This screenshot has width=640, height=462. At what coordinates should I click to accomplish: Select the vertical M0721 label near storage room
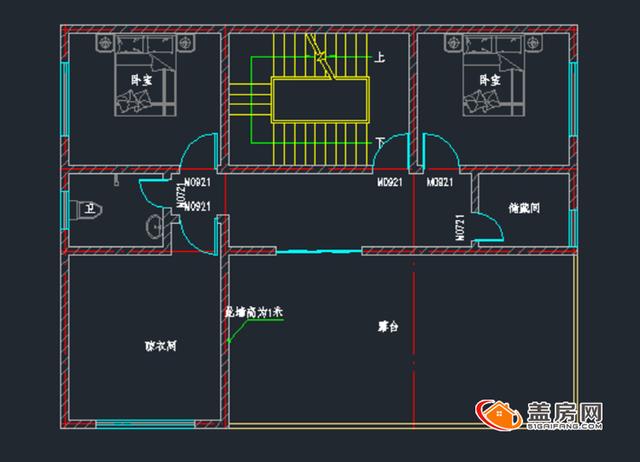pos(459,227)
